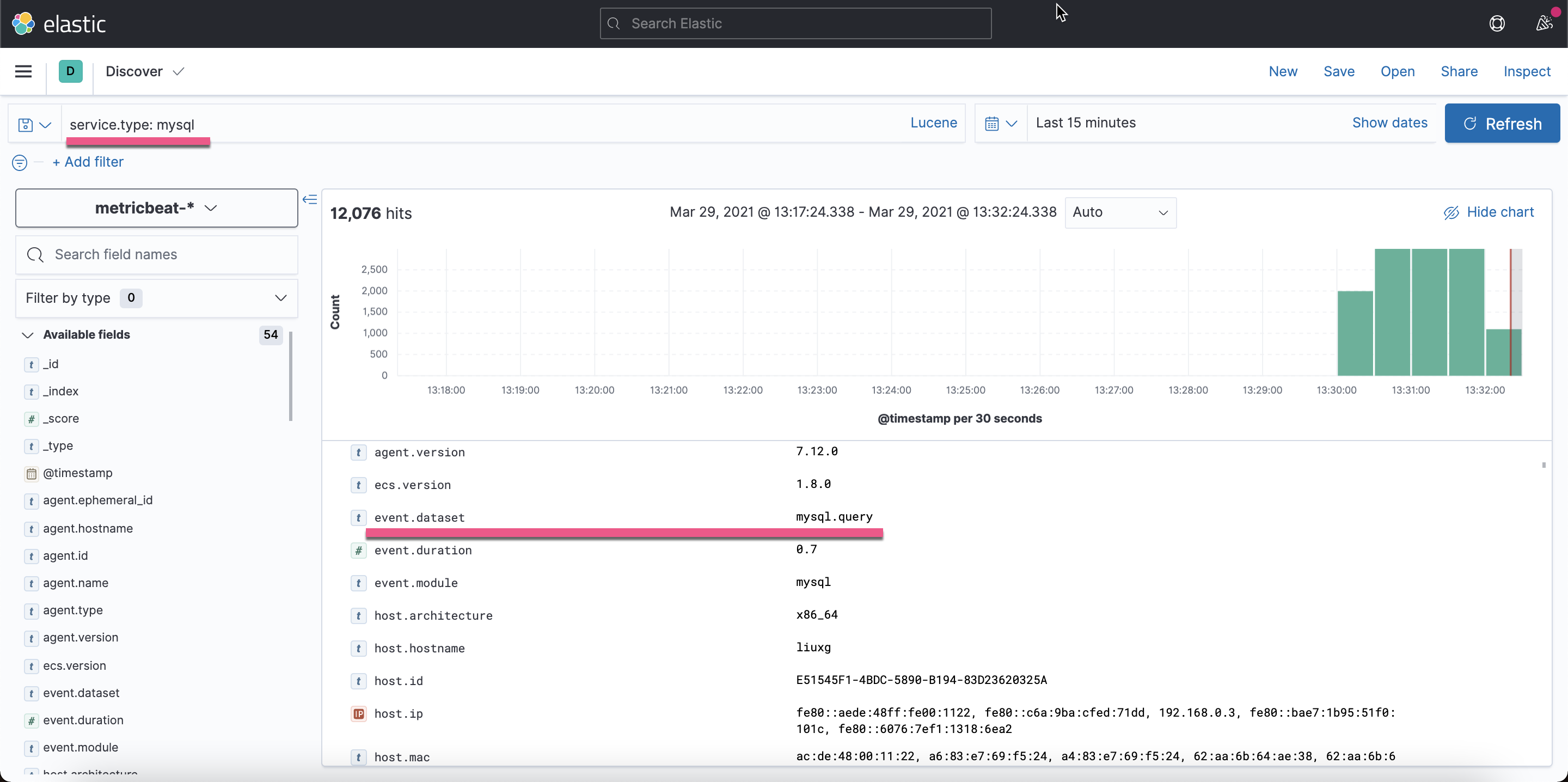Click the saved query disk icon
Image resolution: width=1568 pixels, height=782 pixels.
point(26,124)
